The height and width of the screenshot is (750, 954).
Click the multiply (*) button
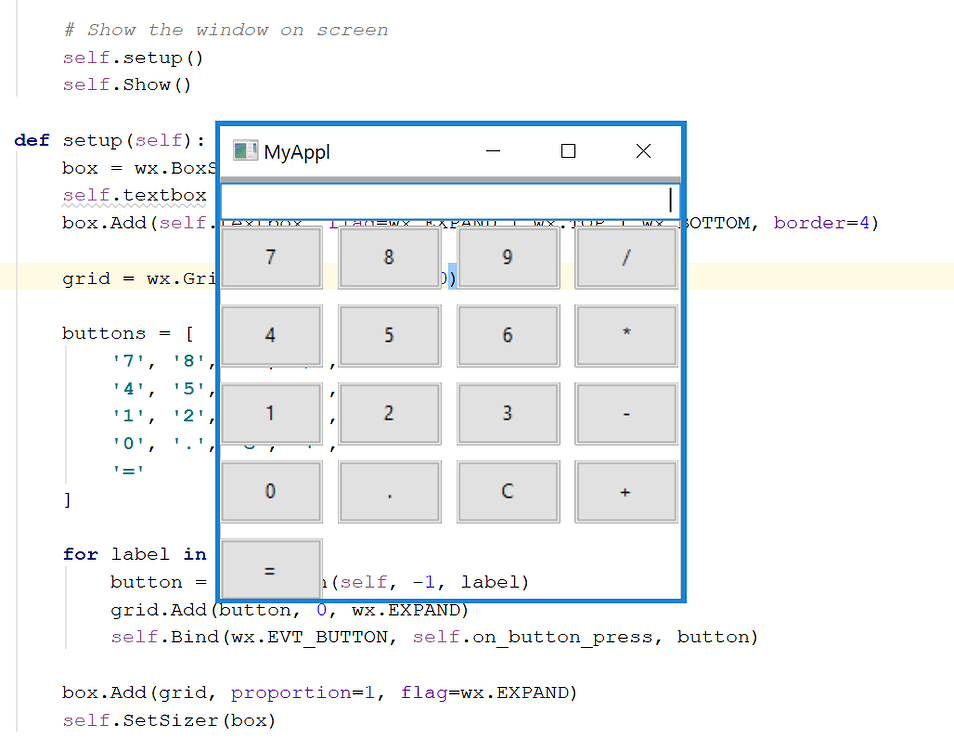[626, 335]
